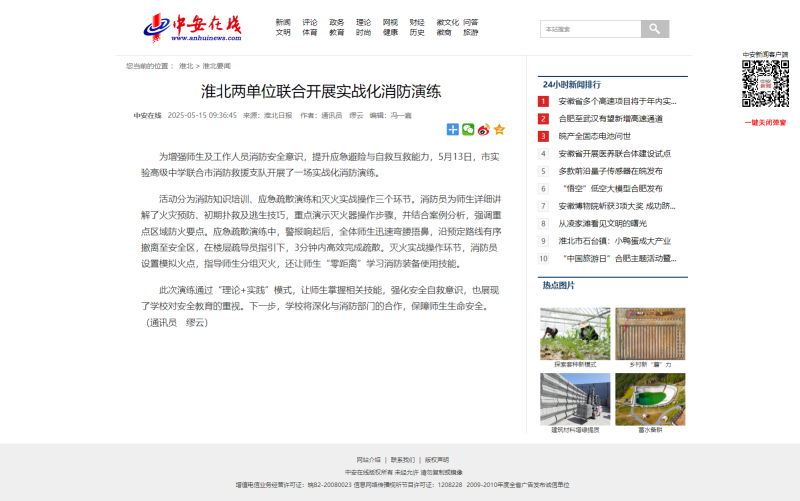Open the 体育 nav menu item
Image resolution: width=800 pixels, height=501 pixels.
310,33
